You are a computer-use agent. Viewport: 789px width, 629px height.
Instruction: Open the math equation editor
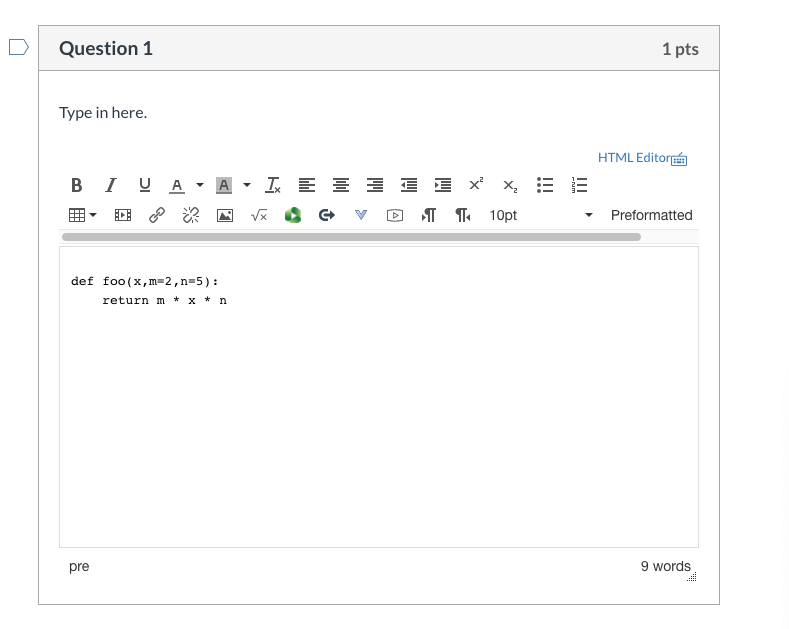(259, 215)
